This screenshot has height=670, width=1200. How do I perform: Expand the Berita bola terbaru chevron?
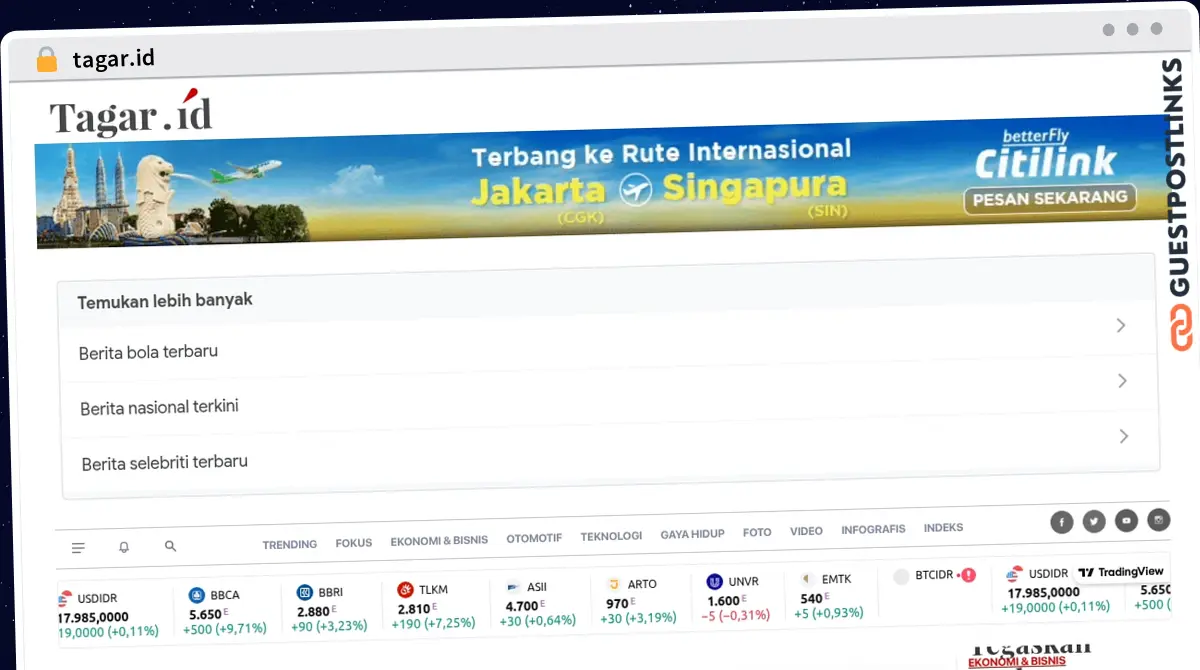coord(1121,325)
